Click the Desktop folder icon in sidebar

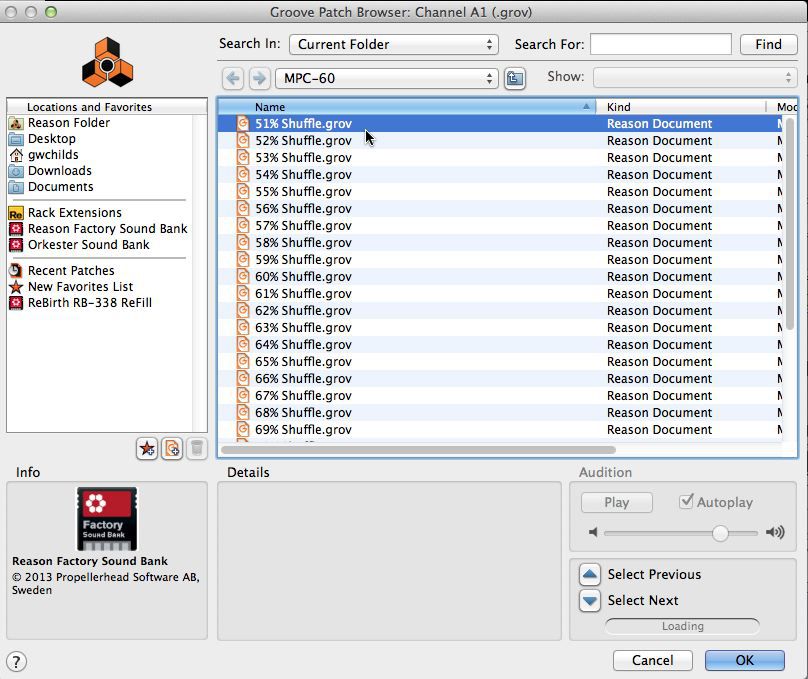pos(16,139)
